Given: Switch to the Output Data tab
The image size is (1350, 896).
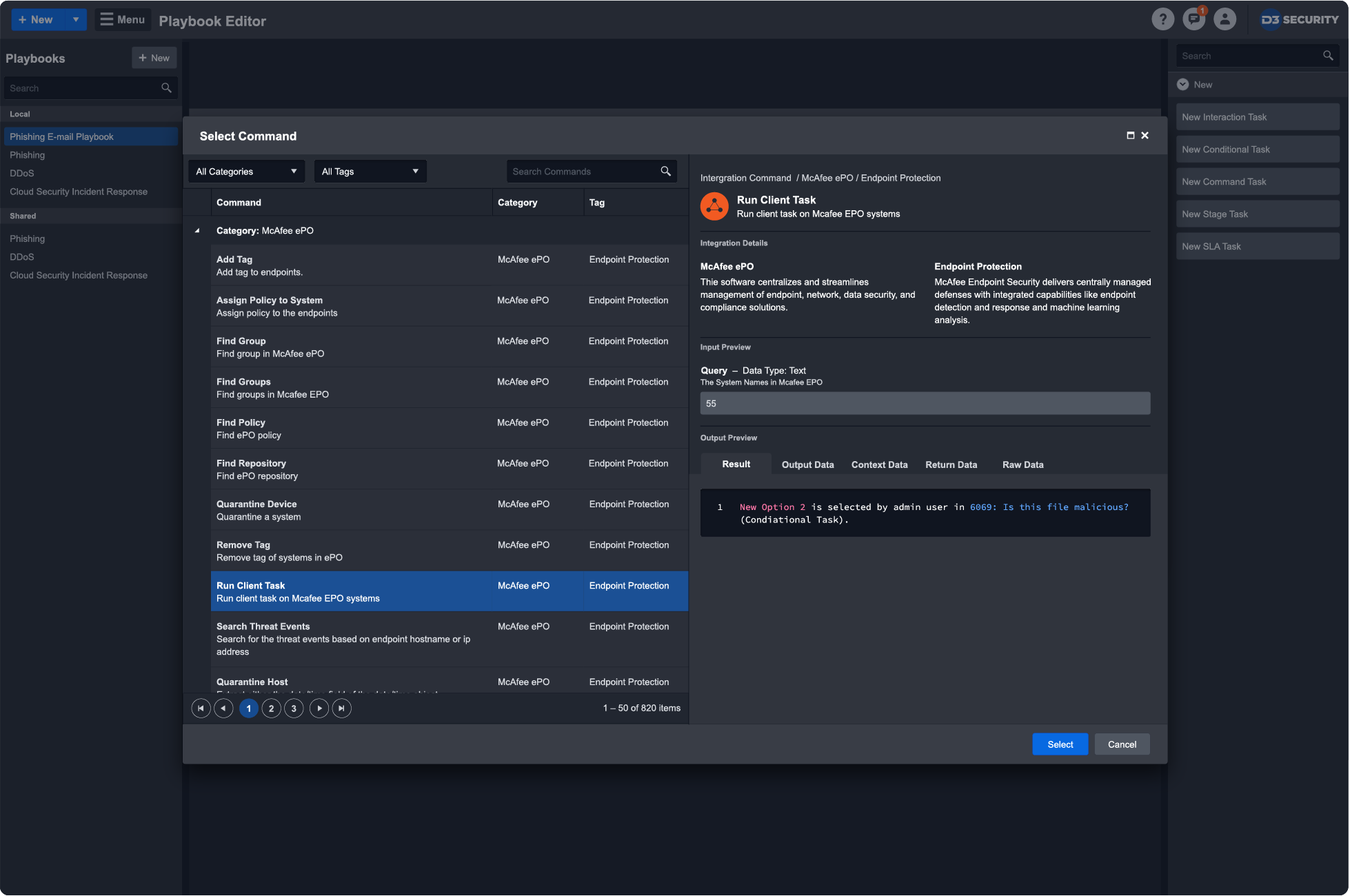Looking at the screenshot, I should click(807, 465).
